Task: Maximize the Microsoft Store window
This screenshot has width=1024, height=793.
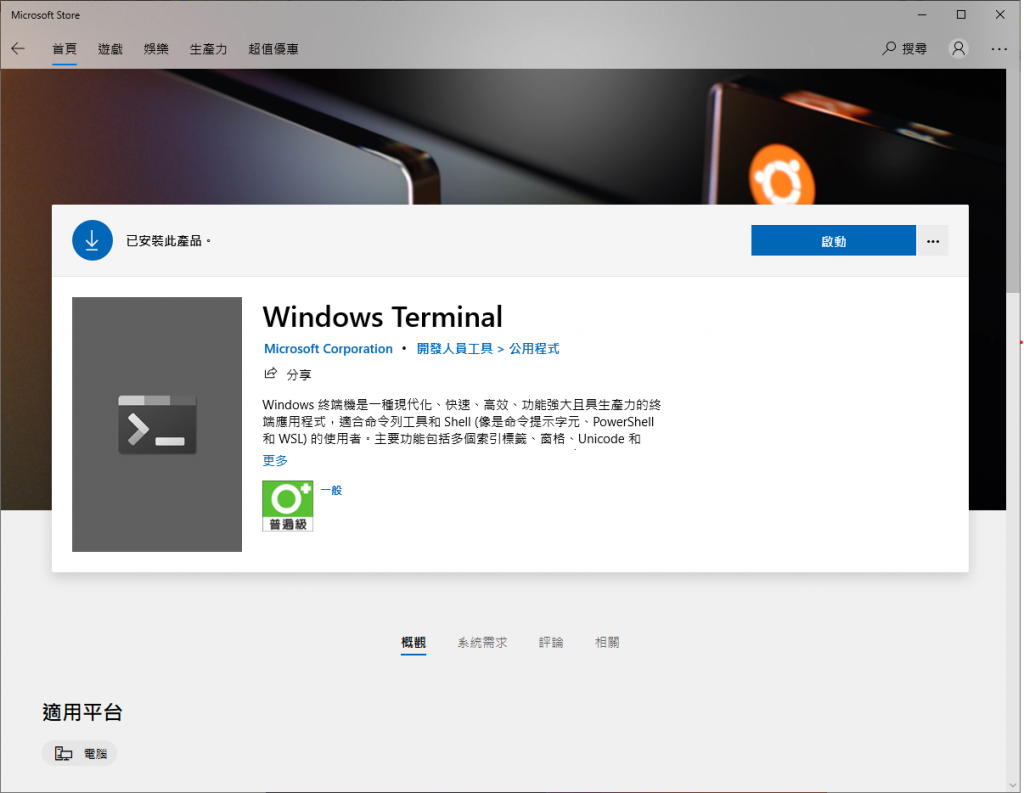Action: [961, 14]
